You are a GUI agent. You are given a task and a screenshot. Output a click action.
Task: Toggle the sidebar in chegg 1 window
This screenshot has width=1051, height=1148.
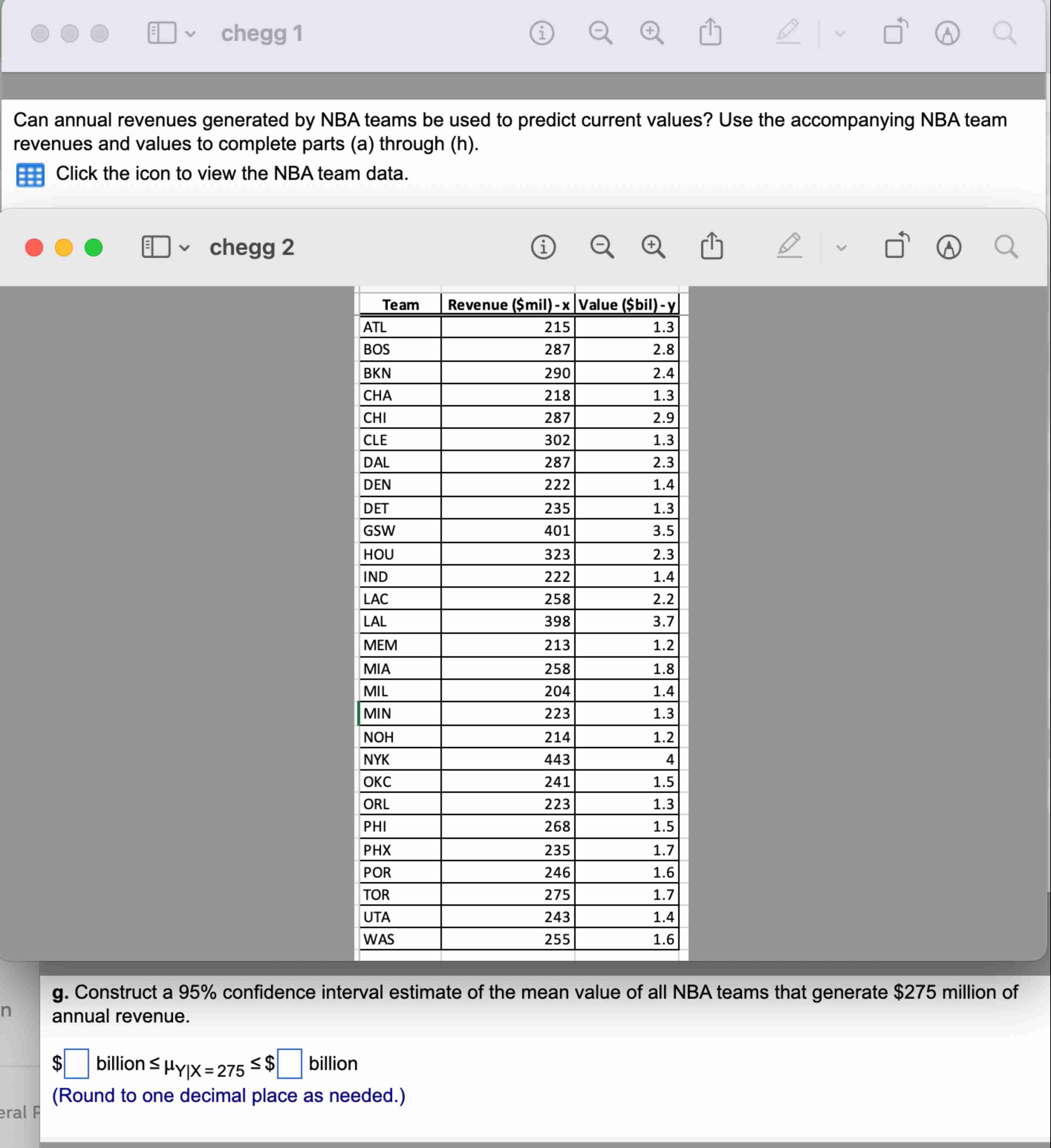162,33
